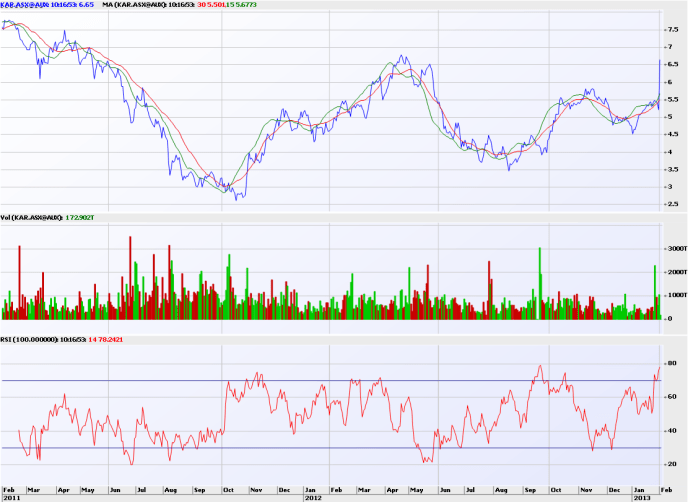The height and width of the screenshot is (502, 688).
Task: Click the 7.5 price axis label
Action: coord(673,30)
